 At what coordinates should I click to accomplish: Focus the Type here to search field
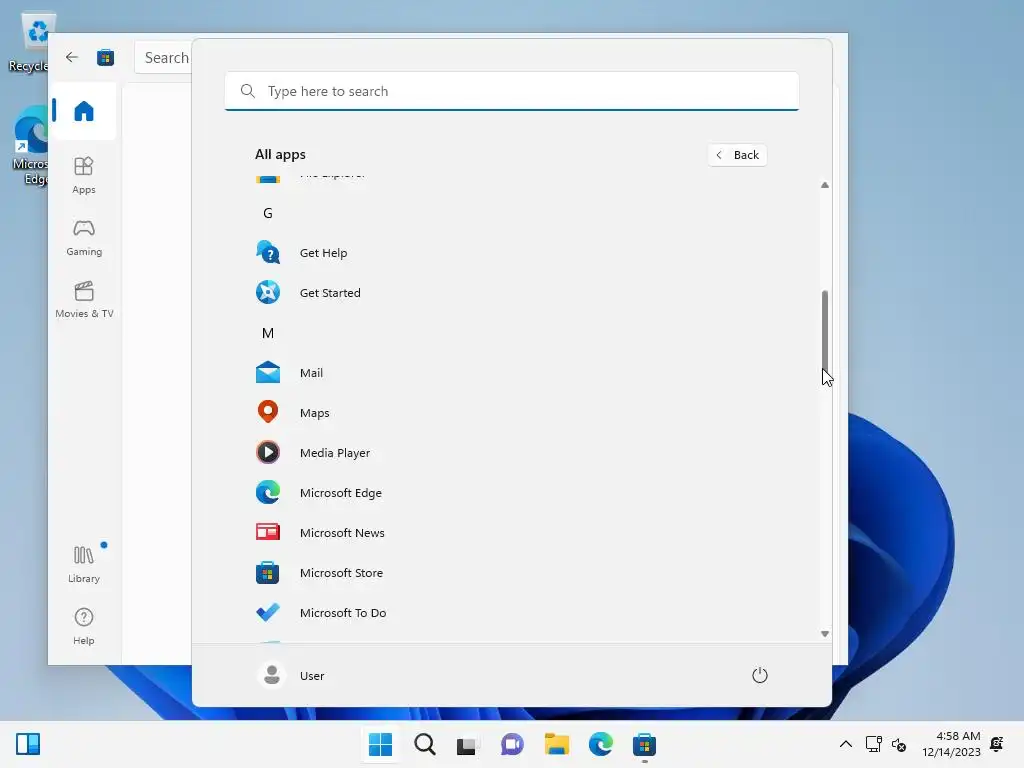point(511,91)
